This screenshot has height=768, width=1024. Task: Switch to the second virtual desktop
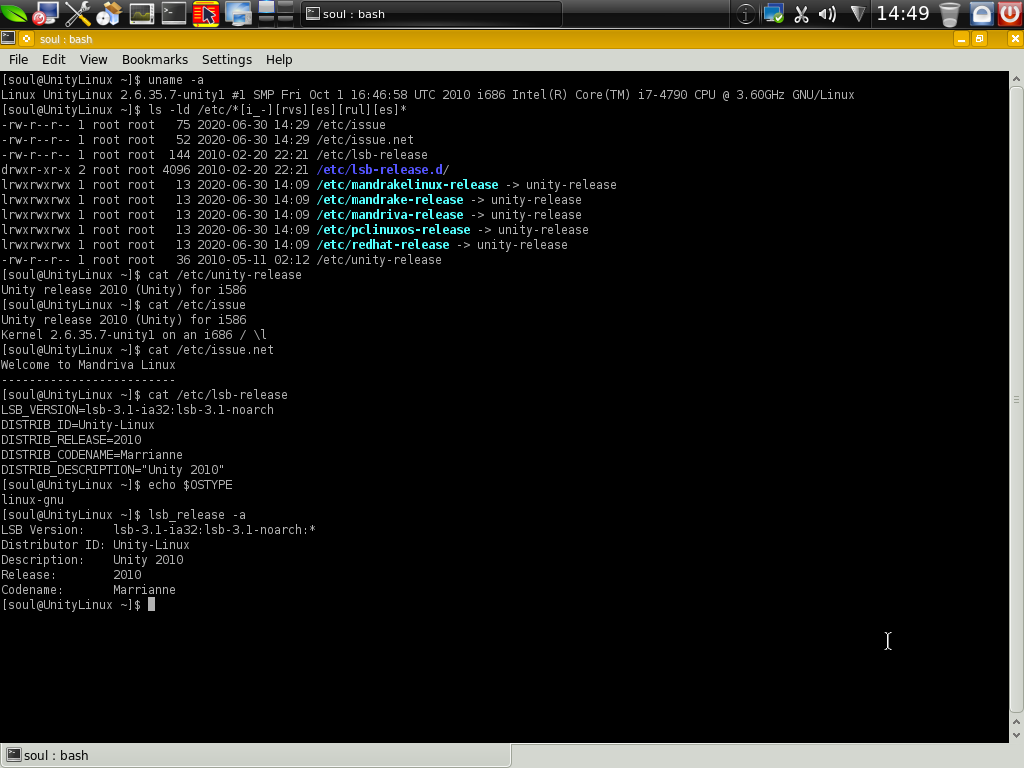pyautogui.click(x=285, y=7)
